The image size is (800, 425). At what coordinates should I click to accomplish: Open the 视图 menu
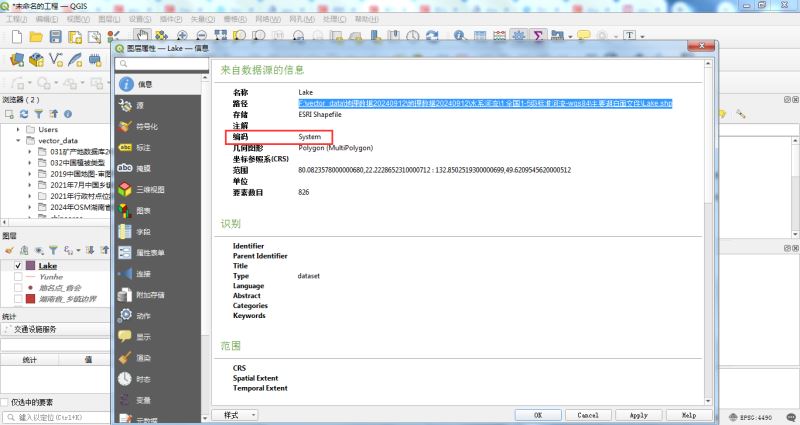pos(78,19)
